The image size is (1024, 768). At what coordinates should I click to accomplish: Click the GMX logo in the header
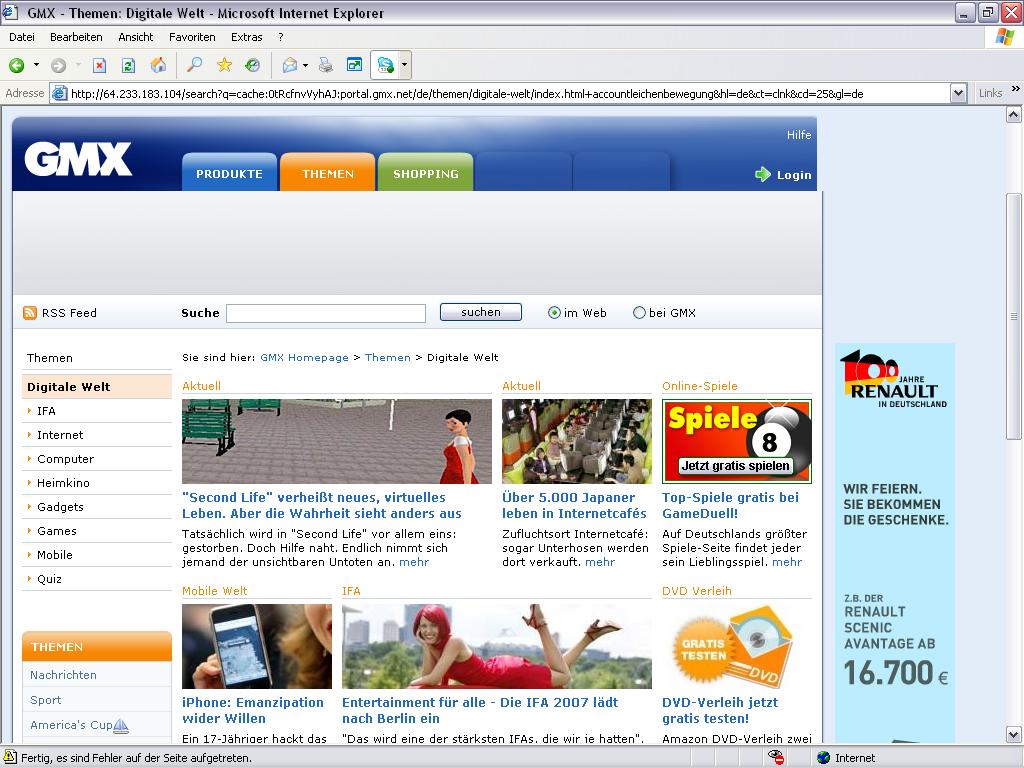pos(78,159)
